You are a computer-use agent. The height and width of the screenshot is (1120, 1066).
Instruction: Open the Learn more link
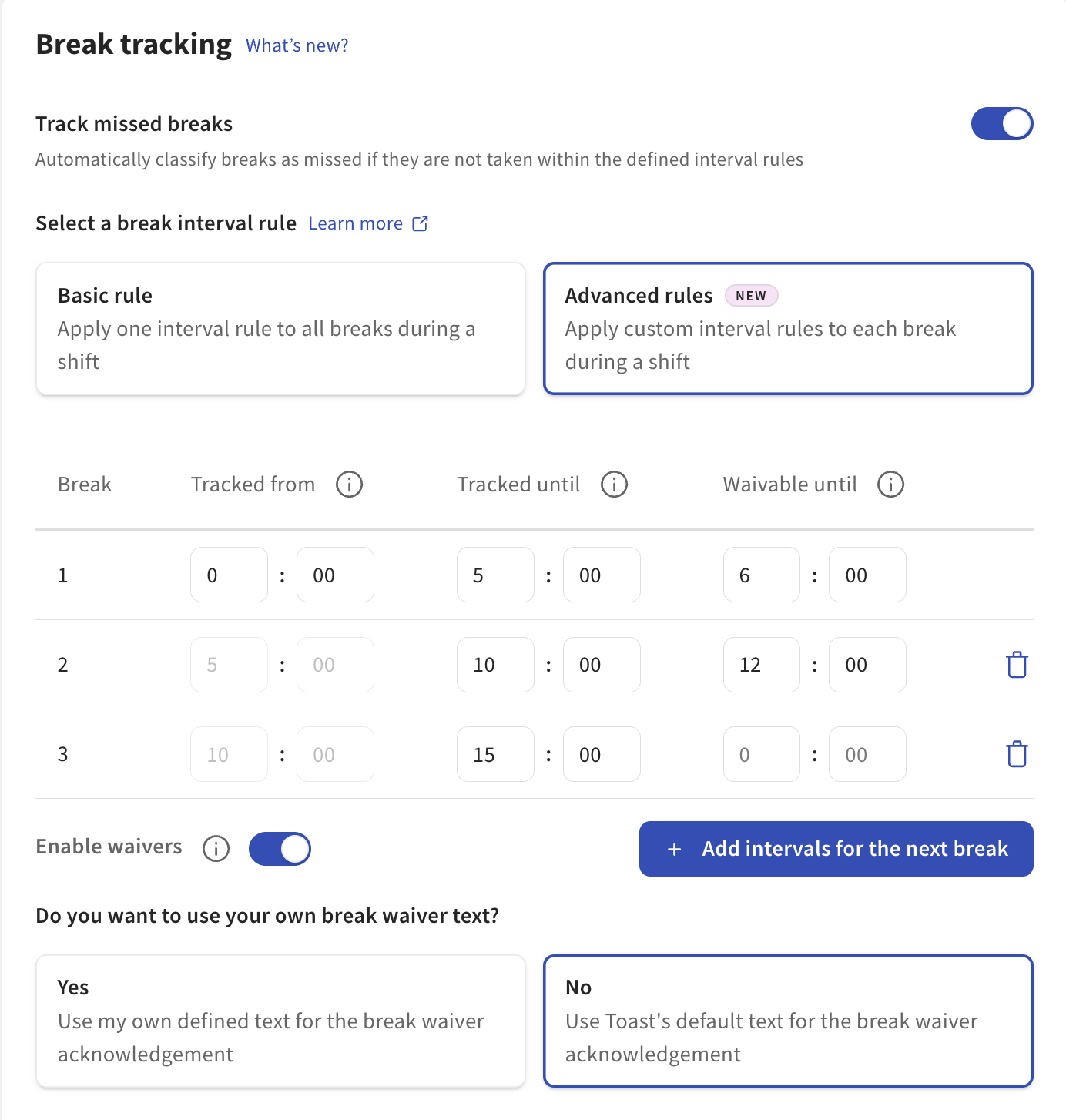[355, 223]
